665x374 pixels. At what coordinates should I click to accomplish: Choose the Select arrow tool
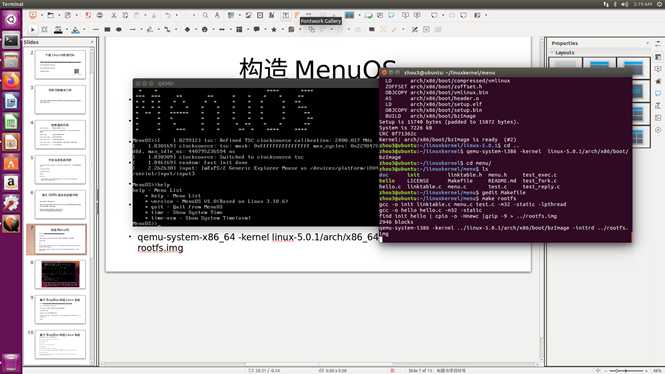tap(33, 30)
